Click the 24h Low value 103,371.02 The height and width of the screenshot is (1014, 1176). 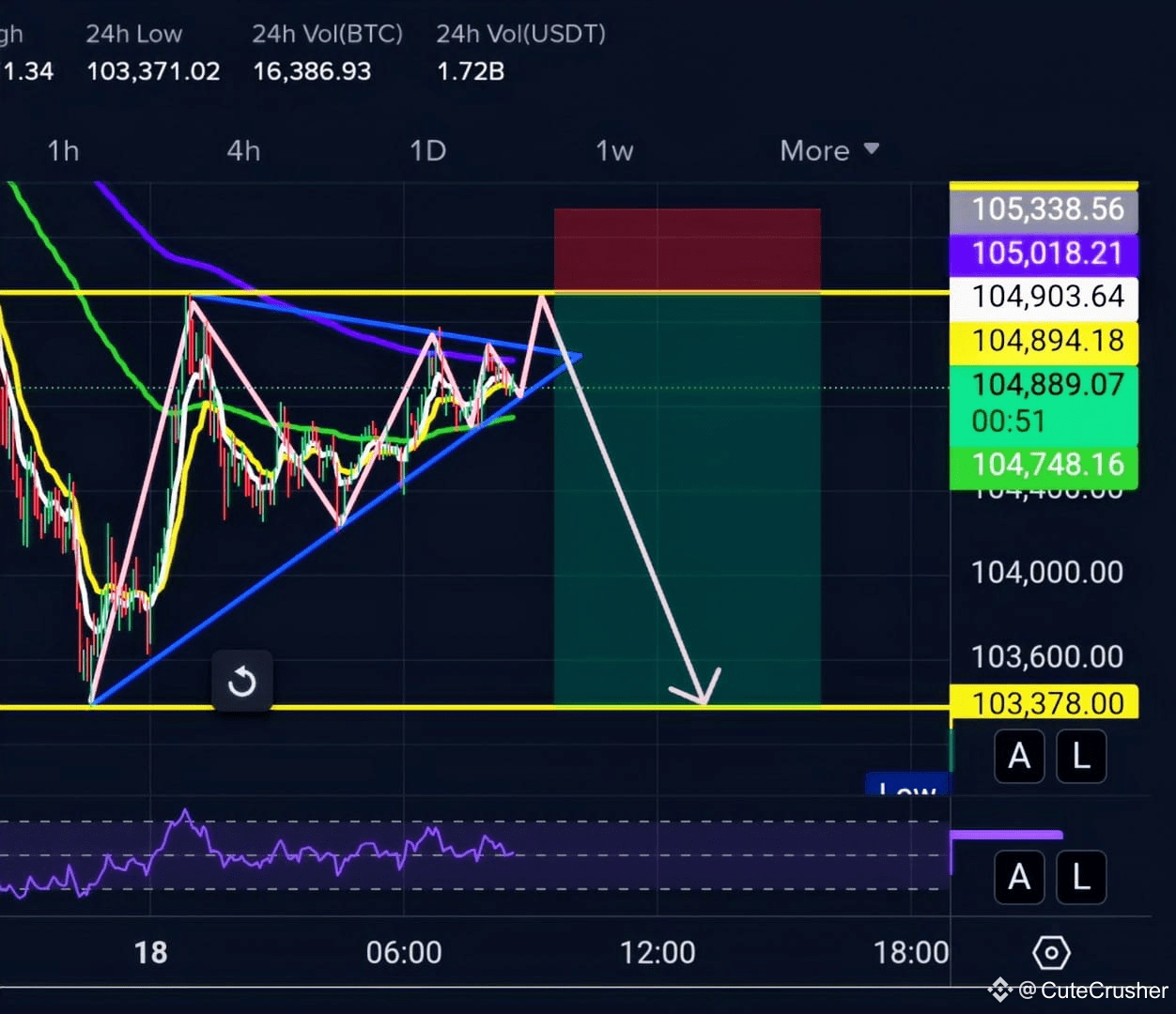coord(153,71)
